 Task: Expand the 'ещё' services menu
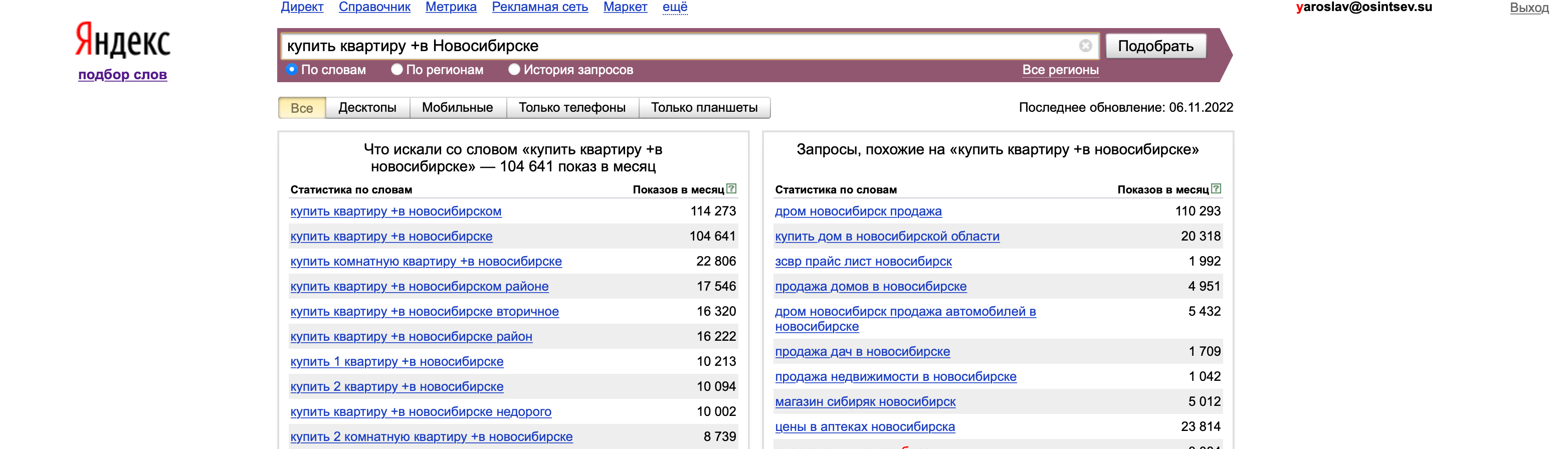click(674, 7)
